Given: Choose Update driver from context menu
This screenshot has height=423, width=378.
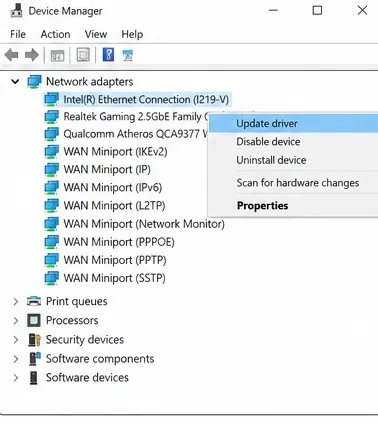Looking at the screenshot, I should [x=293, y=123].
